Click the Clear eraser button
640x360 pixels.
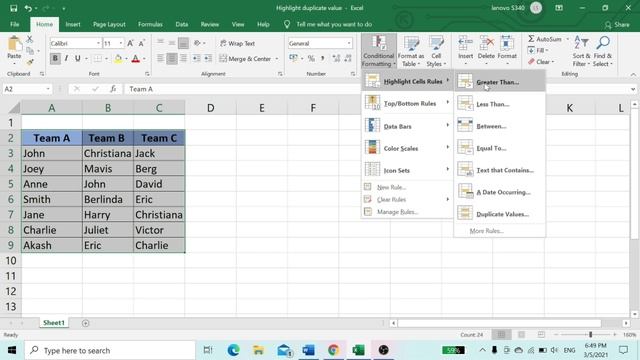click(541, 62)
